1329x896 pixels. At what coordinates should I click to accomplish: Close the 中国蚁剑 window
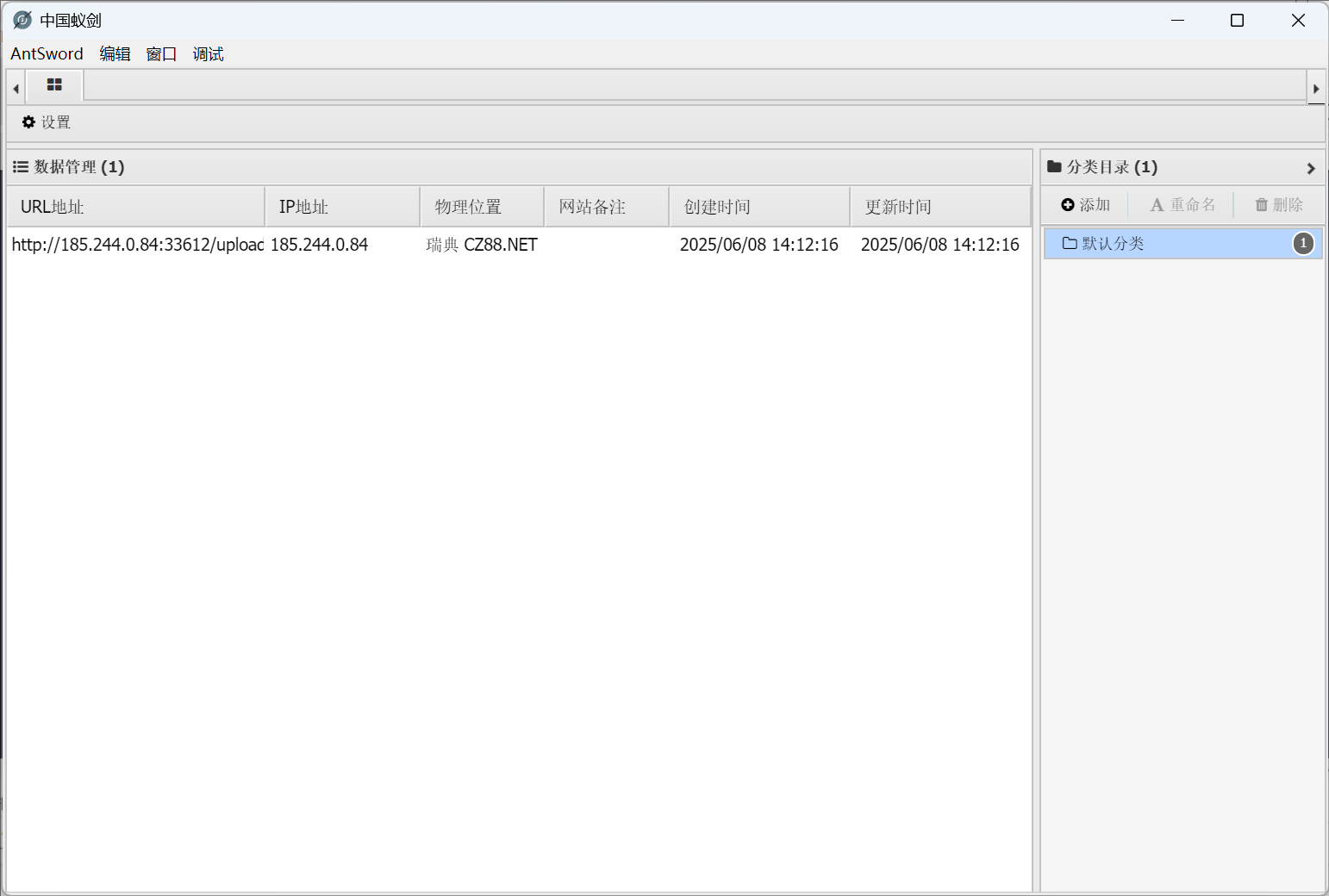1298,20
